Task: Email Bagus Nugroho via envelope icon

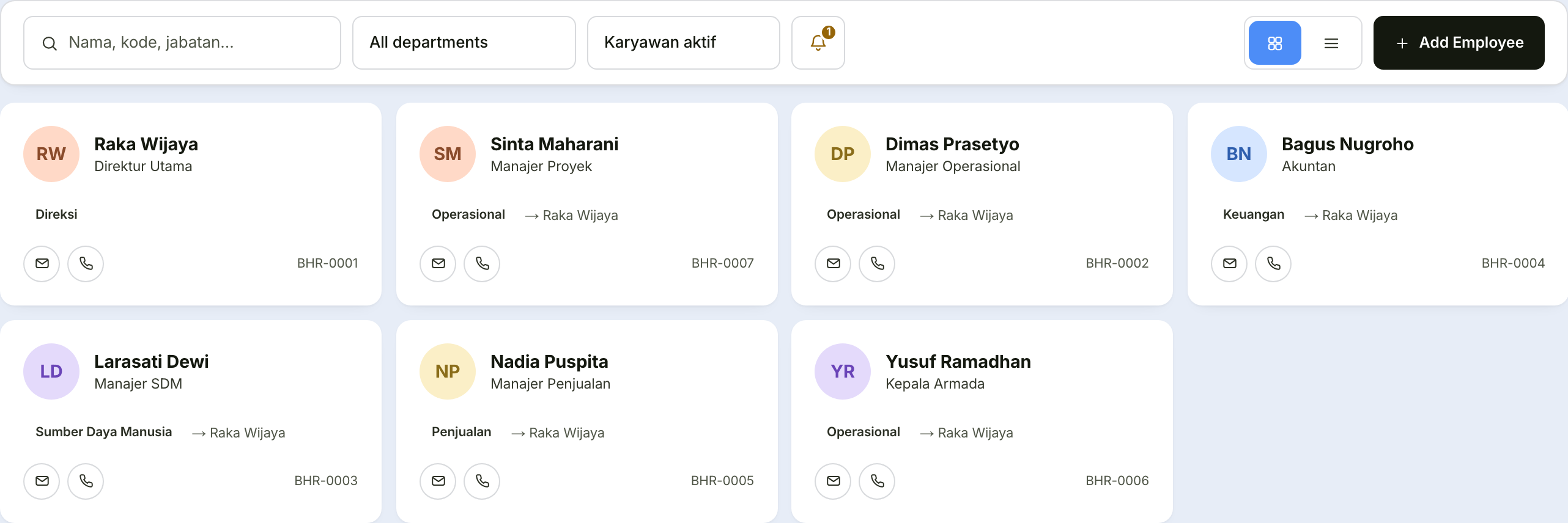Action: click(x=1229, y=263)
